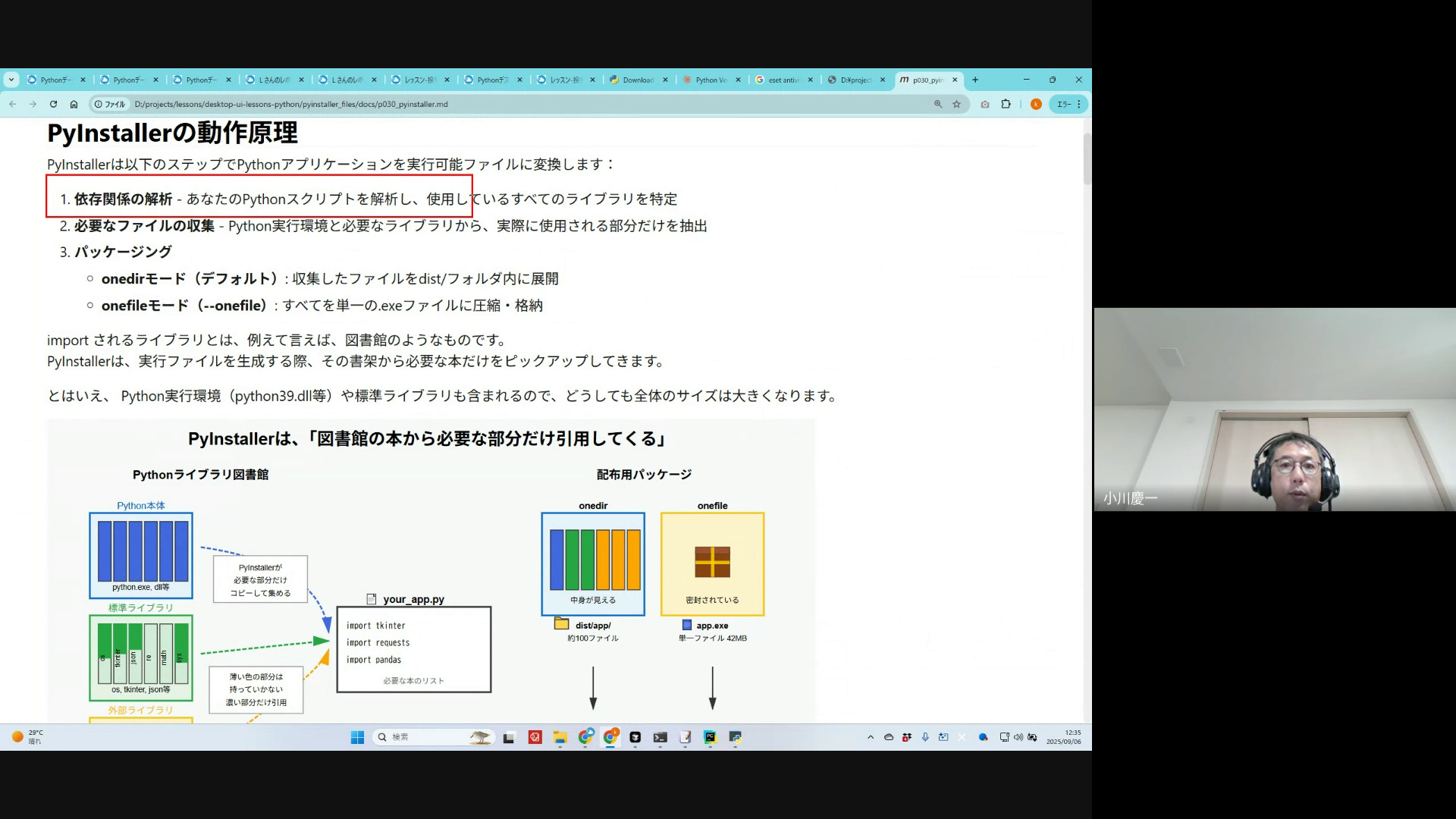1456x819 pixels.
Task: Open the zoom magnifier icon in address bar
Action: pos(938,104)
